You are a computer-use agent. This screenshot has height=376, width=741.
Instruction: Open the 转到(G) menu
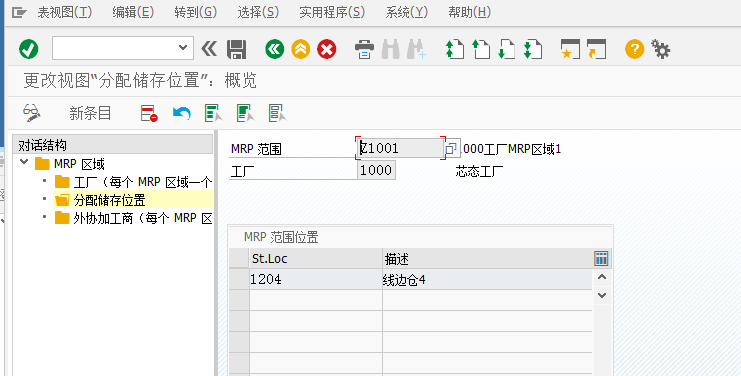point(196,12)
